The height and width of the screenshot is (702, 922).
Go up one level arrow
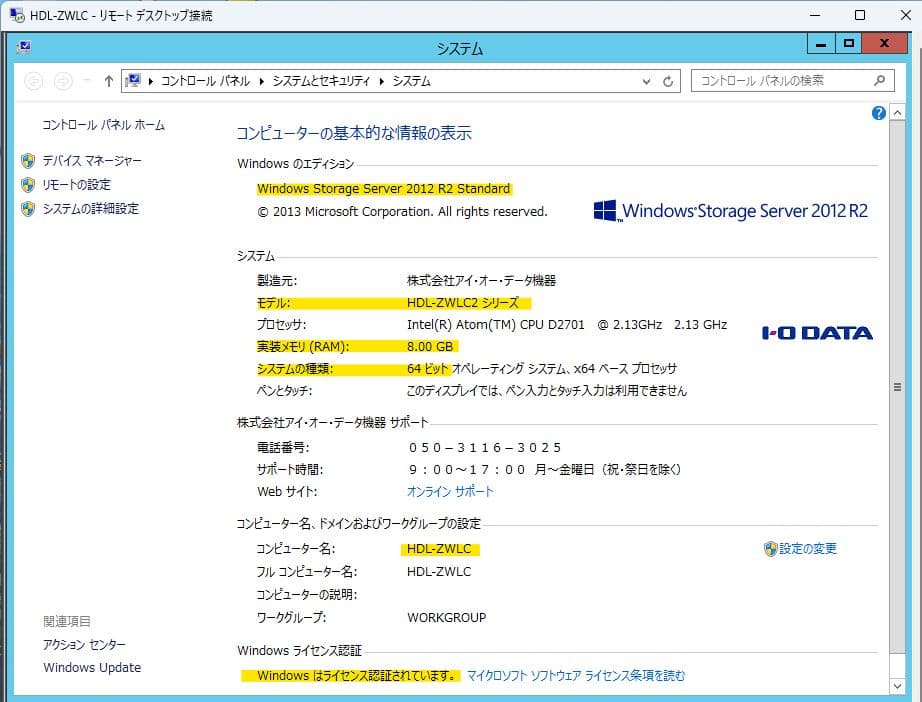[108, 81]
